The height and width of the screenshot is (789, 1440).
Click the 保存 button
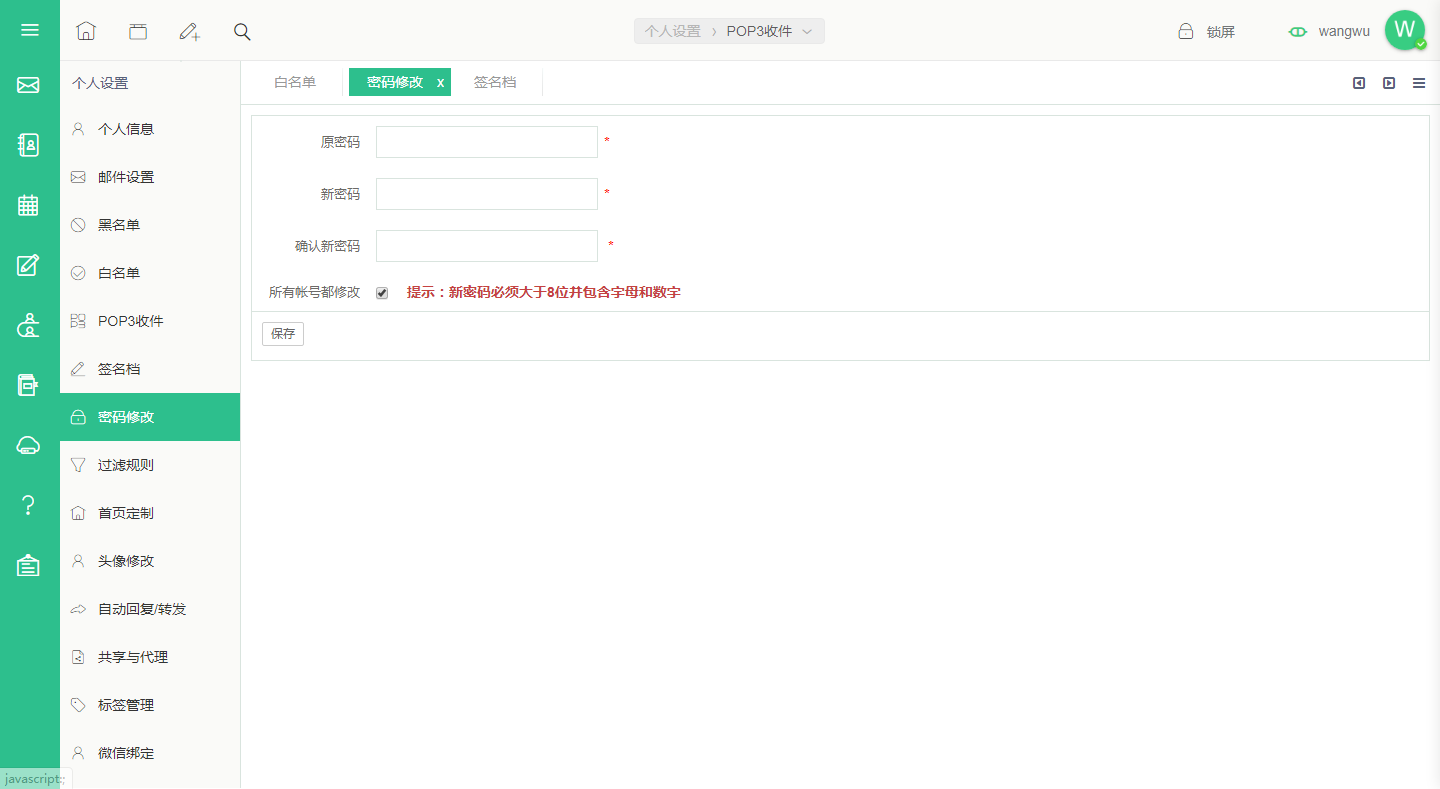point(283,334)
